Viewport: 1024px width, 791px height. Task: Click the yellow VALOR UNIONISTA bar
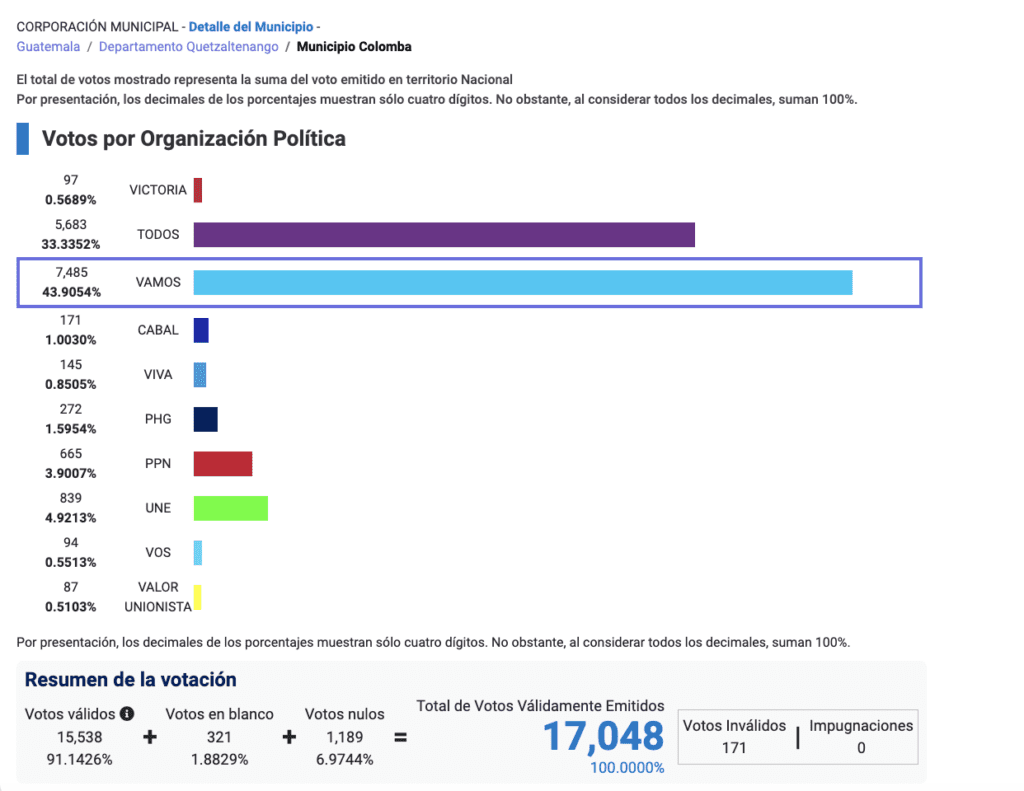point(198,597)
